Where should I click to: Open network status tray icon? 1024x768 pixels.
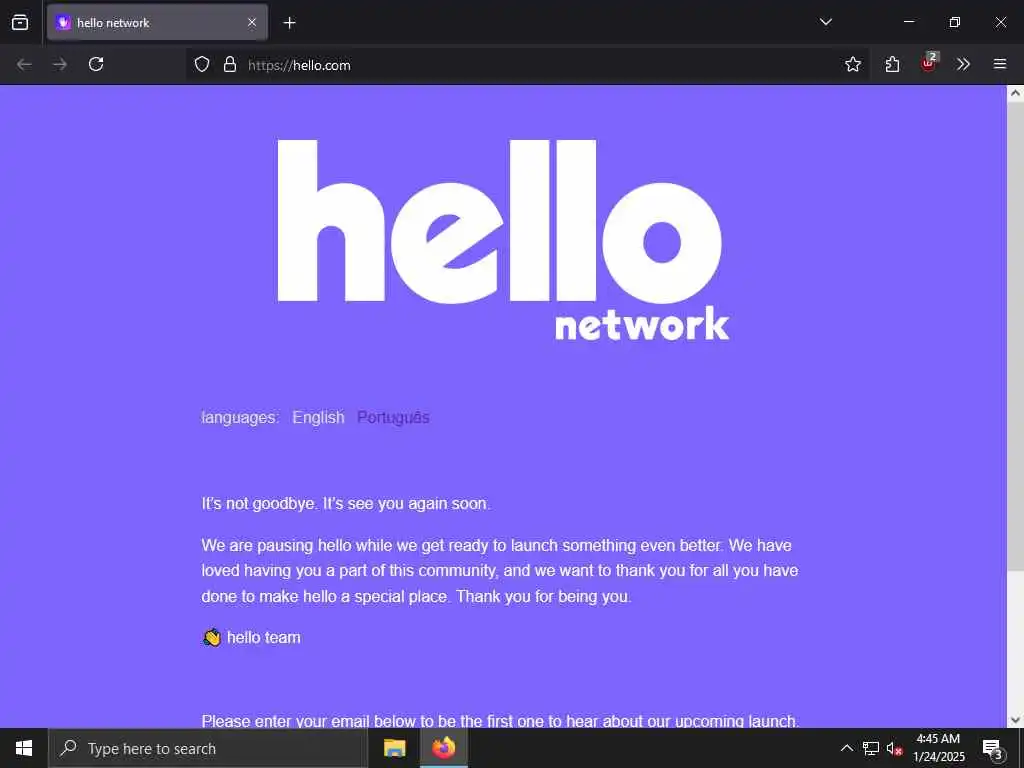click(x=871, y=748)
